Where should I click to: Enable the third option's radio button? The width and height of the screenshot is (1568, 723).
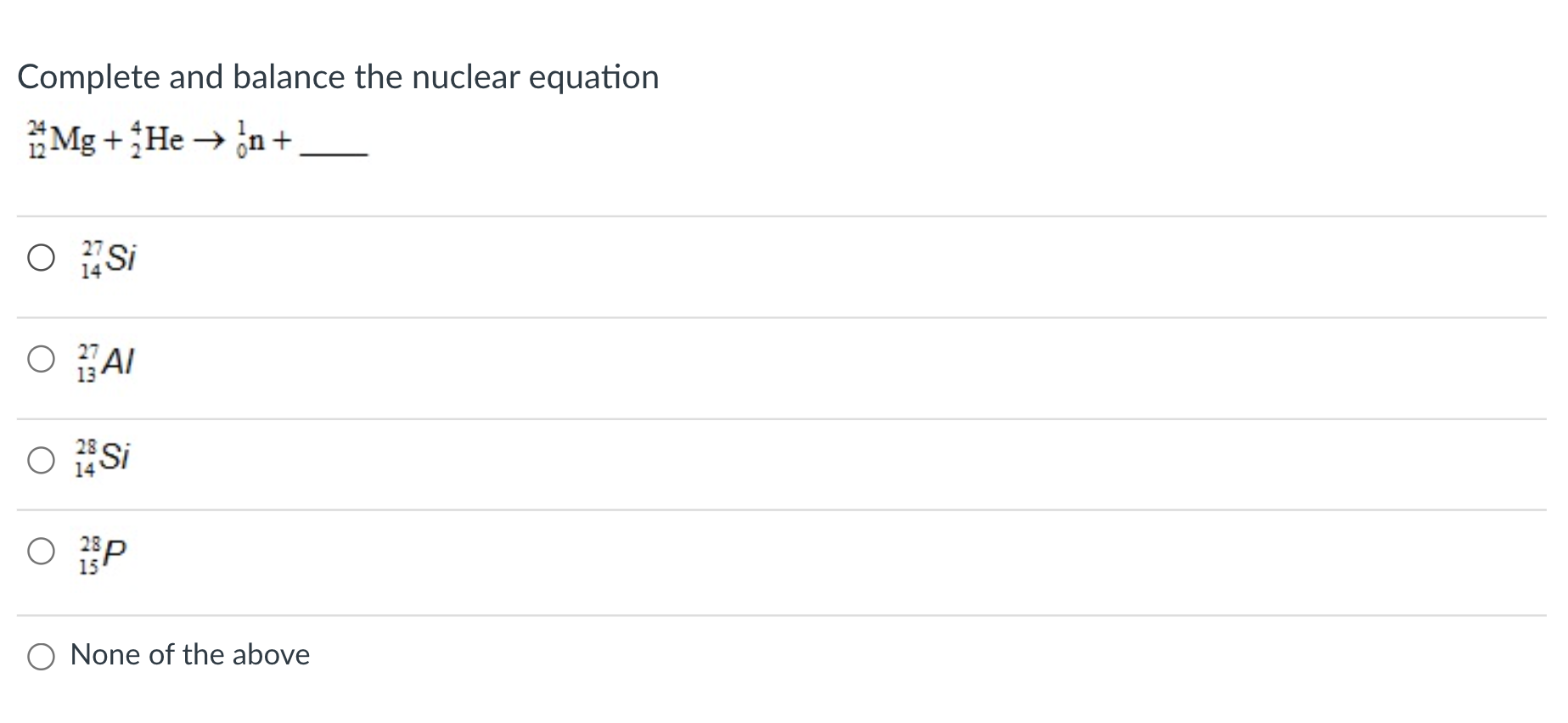[40, 460]
